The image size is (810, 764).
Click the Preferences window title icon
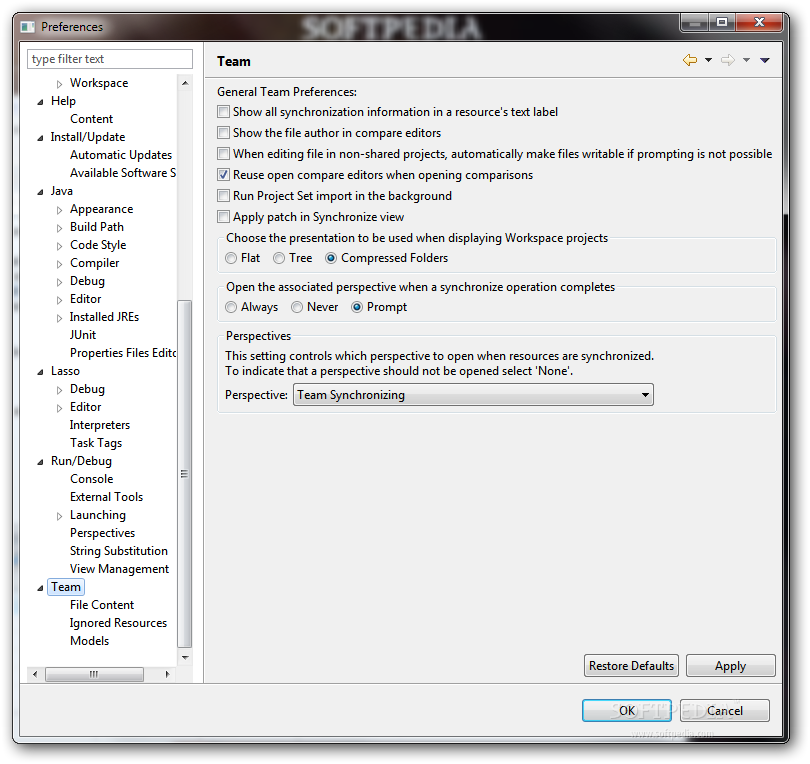click(27, 26)
